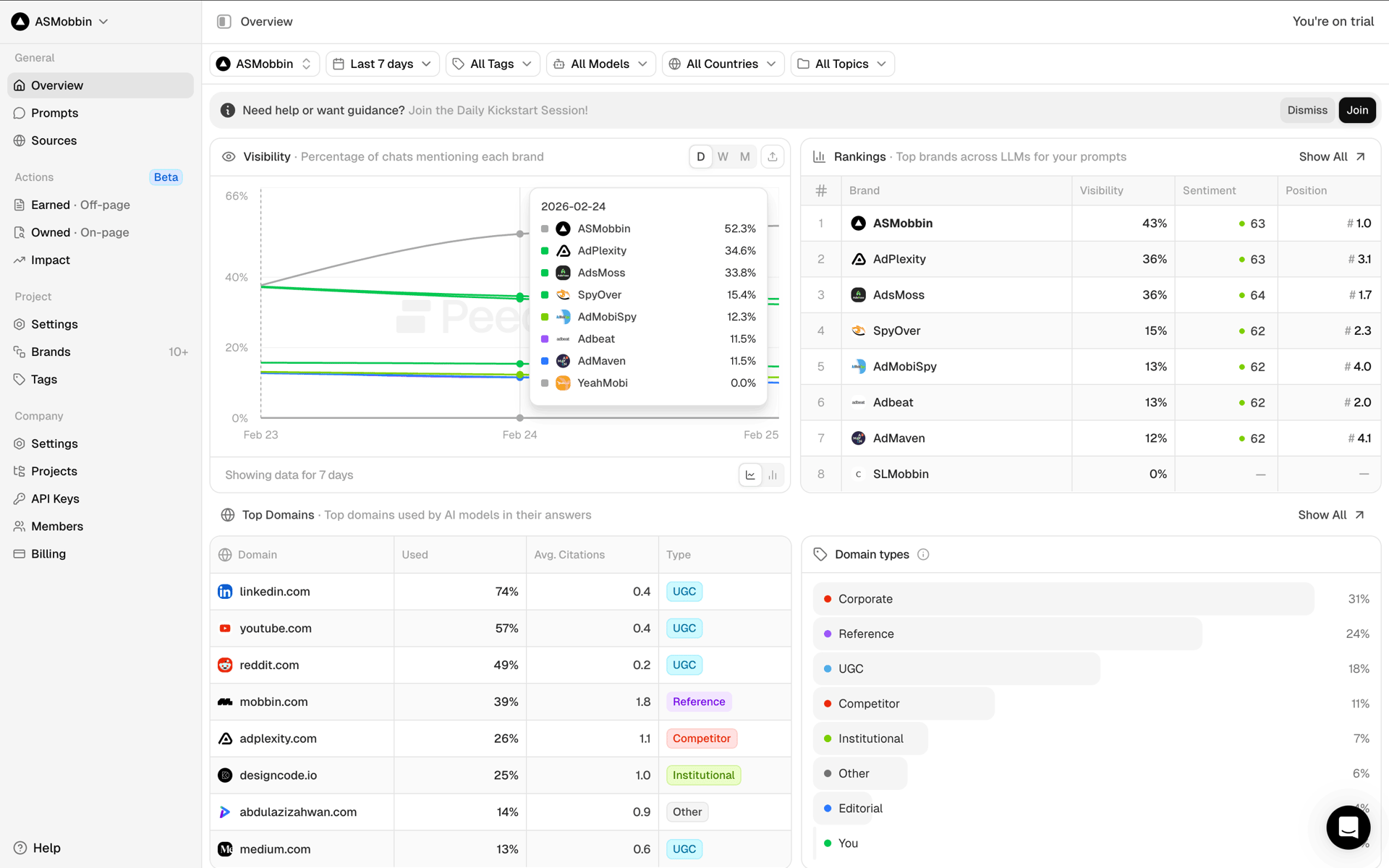This screenshot has height=868, width=1389.
Task: Click the Domain types info icon
Action: click(923, 555)
